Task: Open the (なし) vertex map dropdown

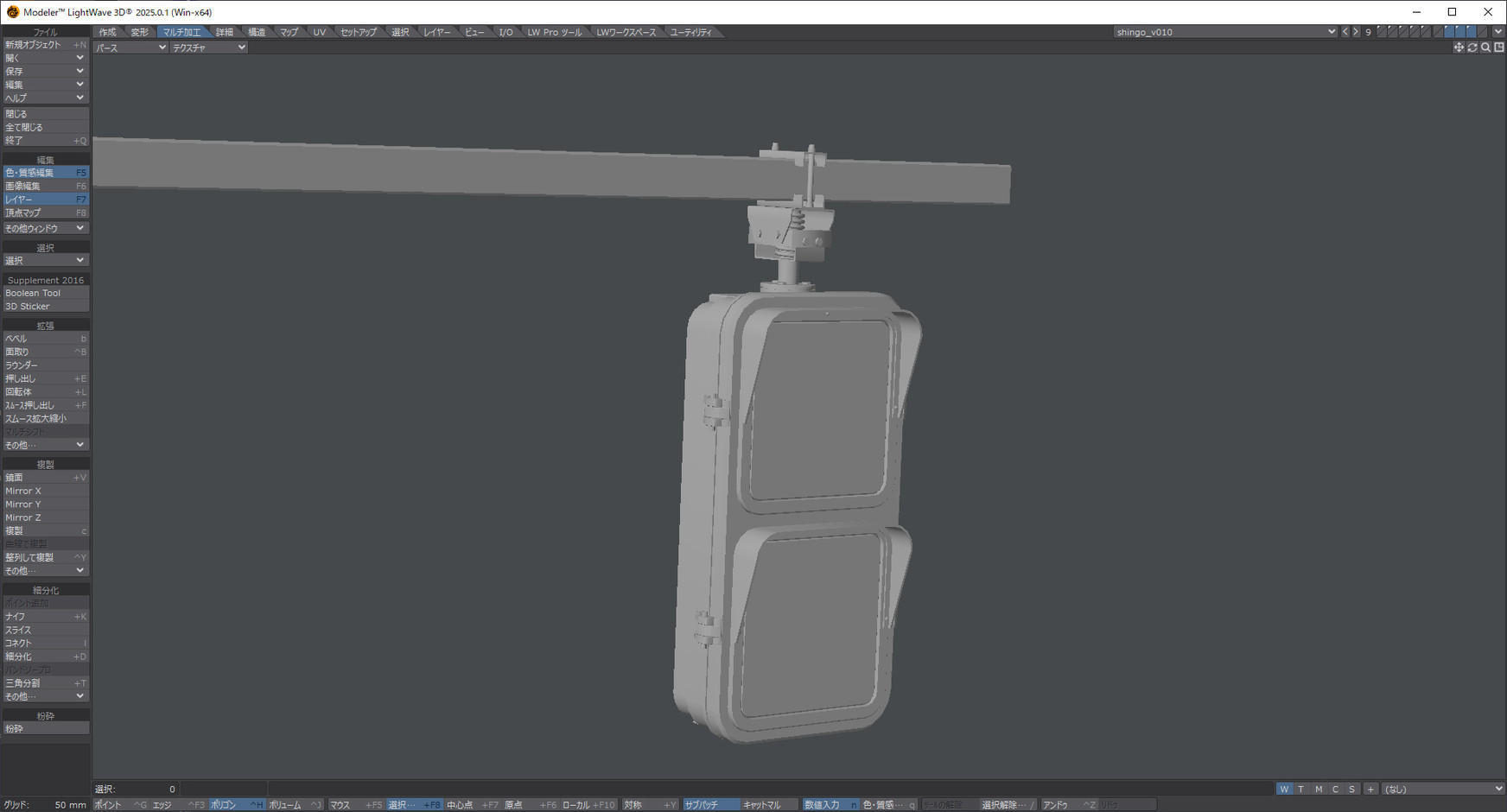Action: (x=1442, y=789)
